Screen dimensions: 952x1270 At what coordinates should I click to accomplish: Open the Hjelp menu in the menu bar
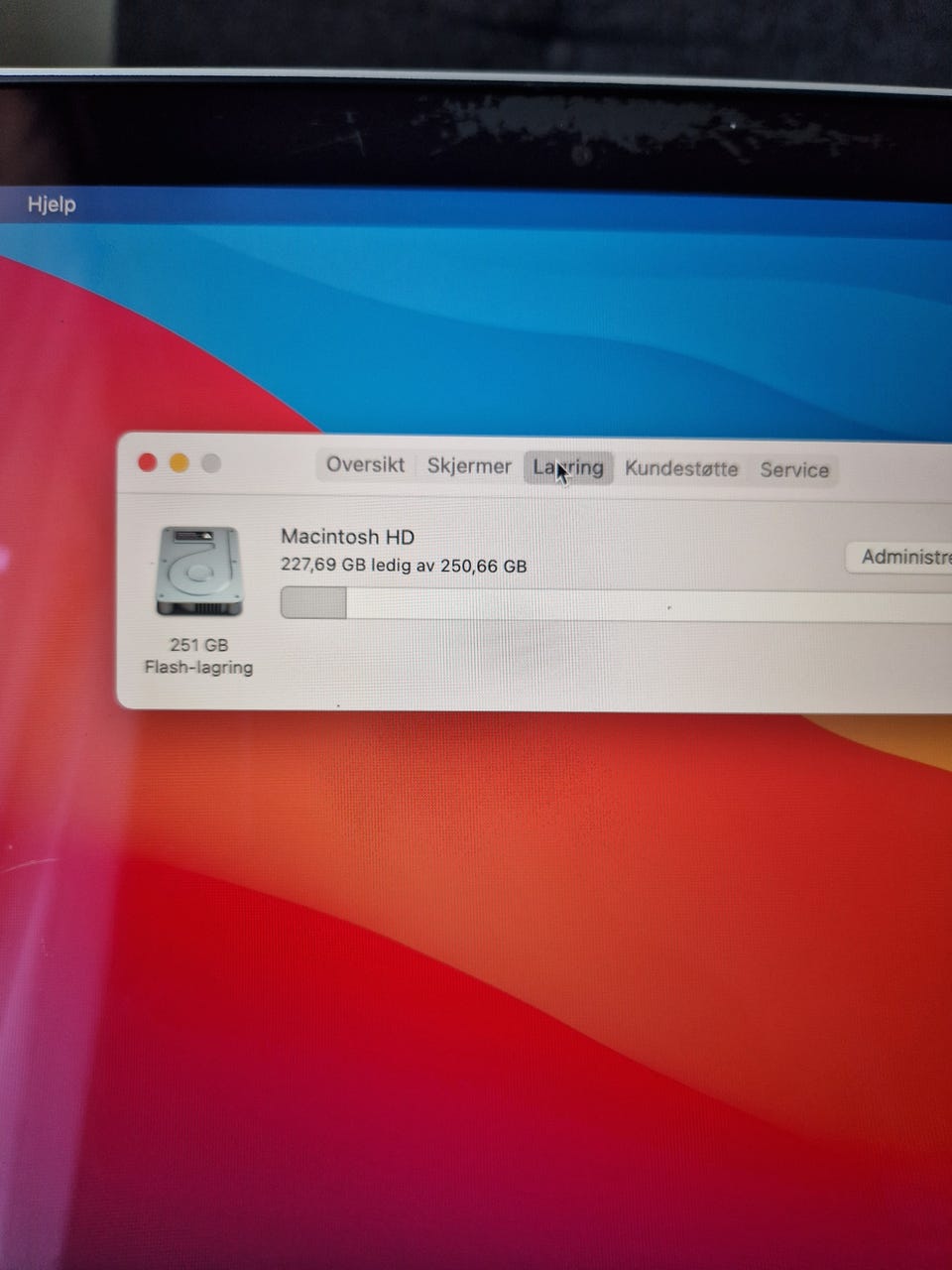(x=52, y=205)
